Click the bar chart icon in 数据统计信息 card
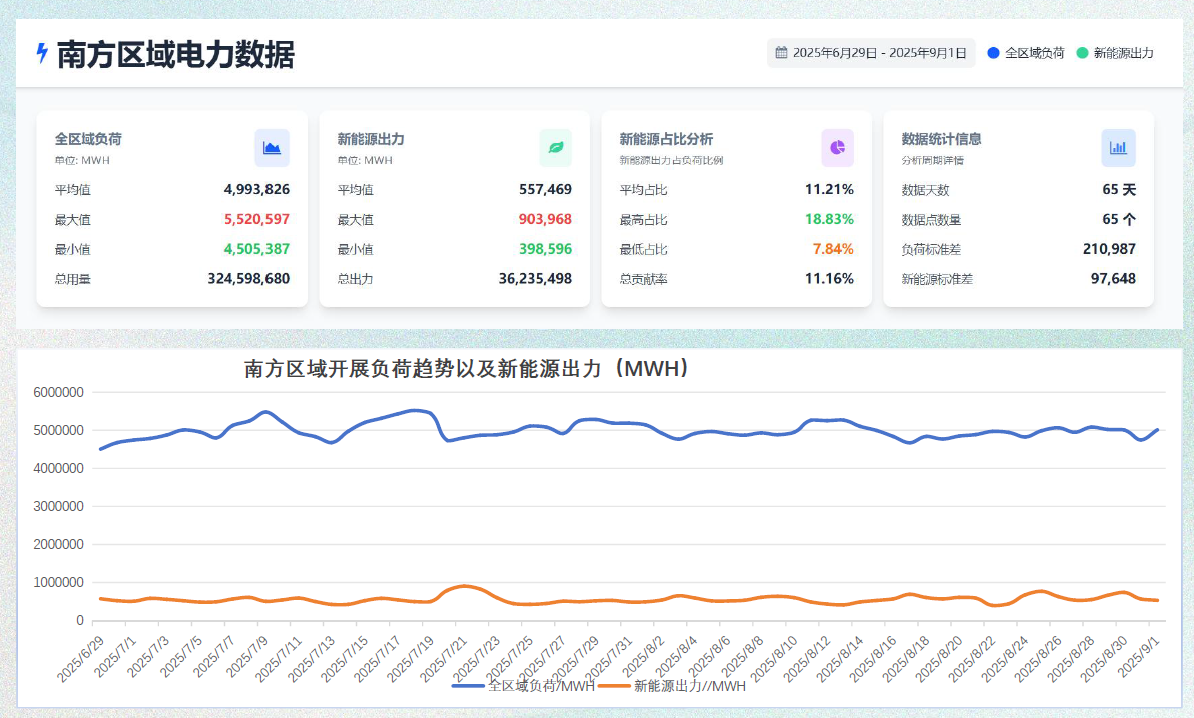This screenshot has height=718, width=1194. pyautogui.click(x=1118, y=147)
